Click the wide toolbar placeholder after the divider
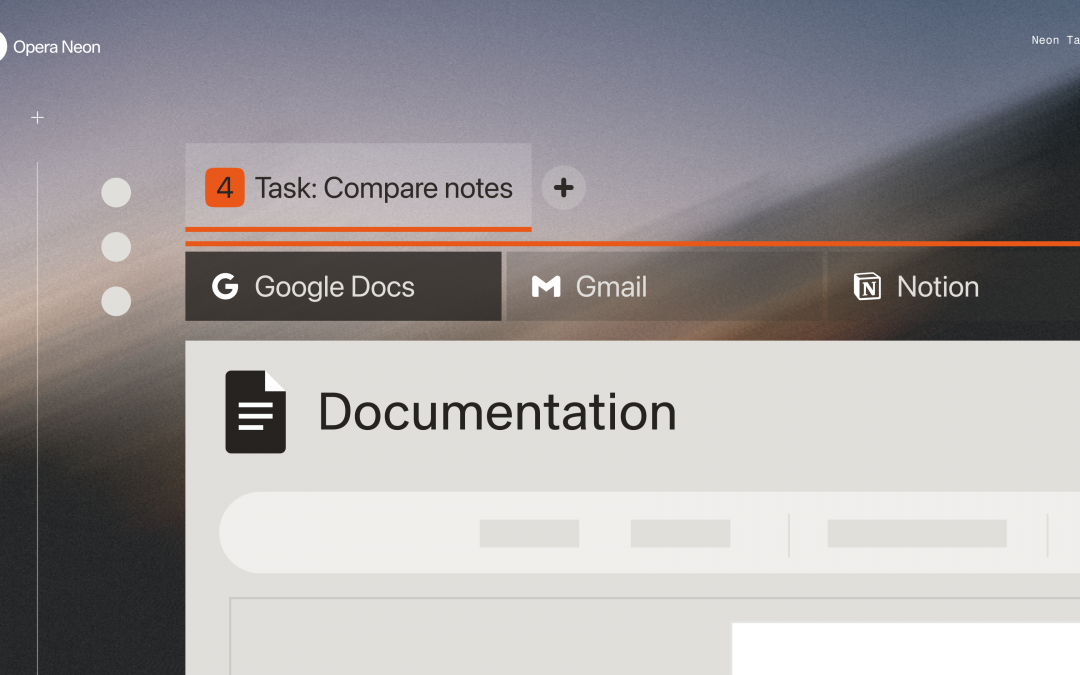 [x=916, y=533]
